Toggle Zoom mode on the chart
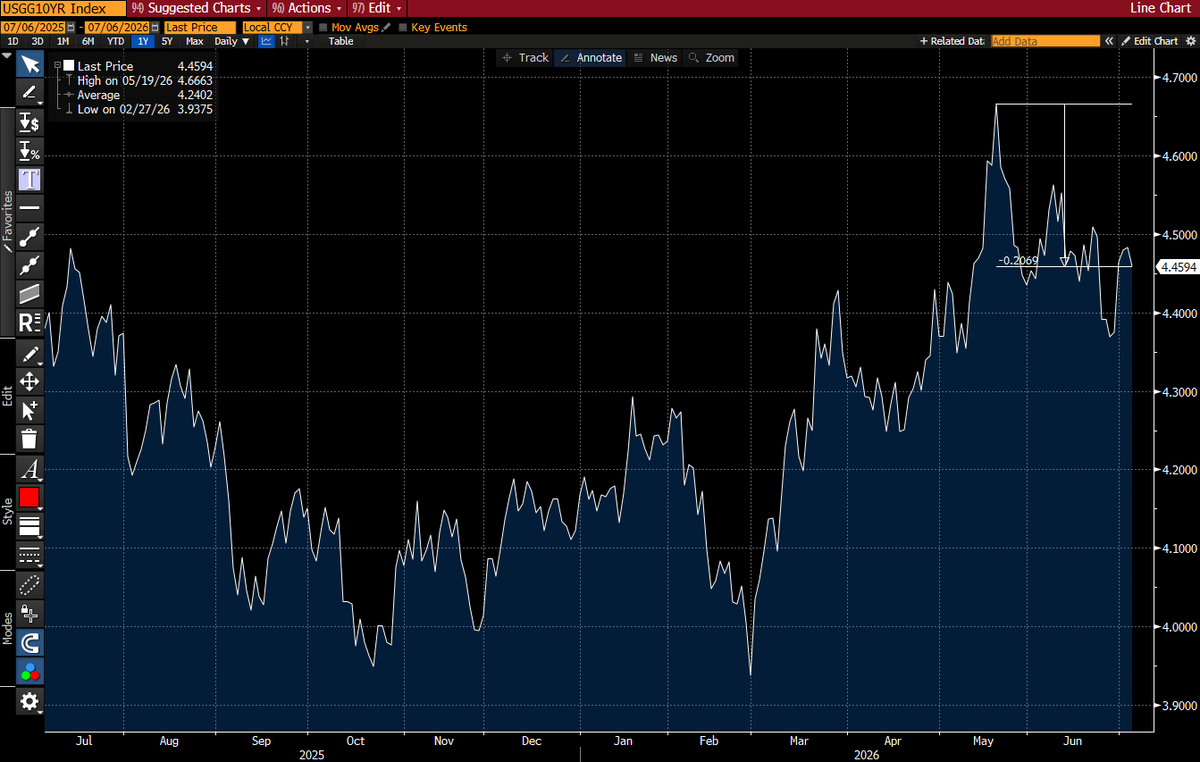 tap(711, 58)
